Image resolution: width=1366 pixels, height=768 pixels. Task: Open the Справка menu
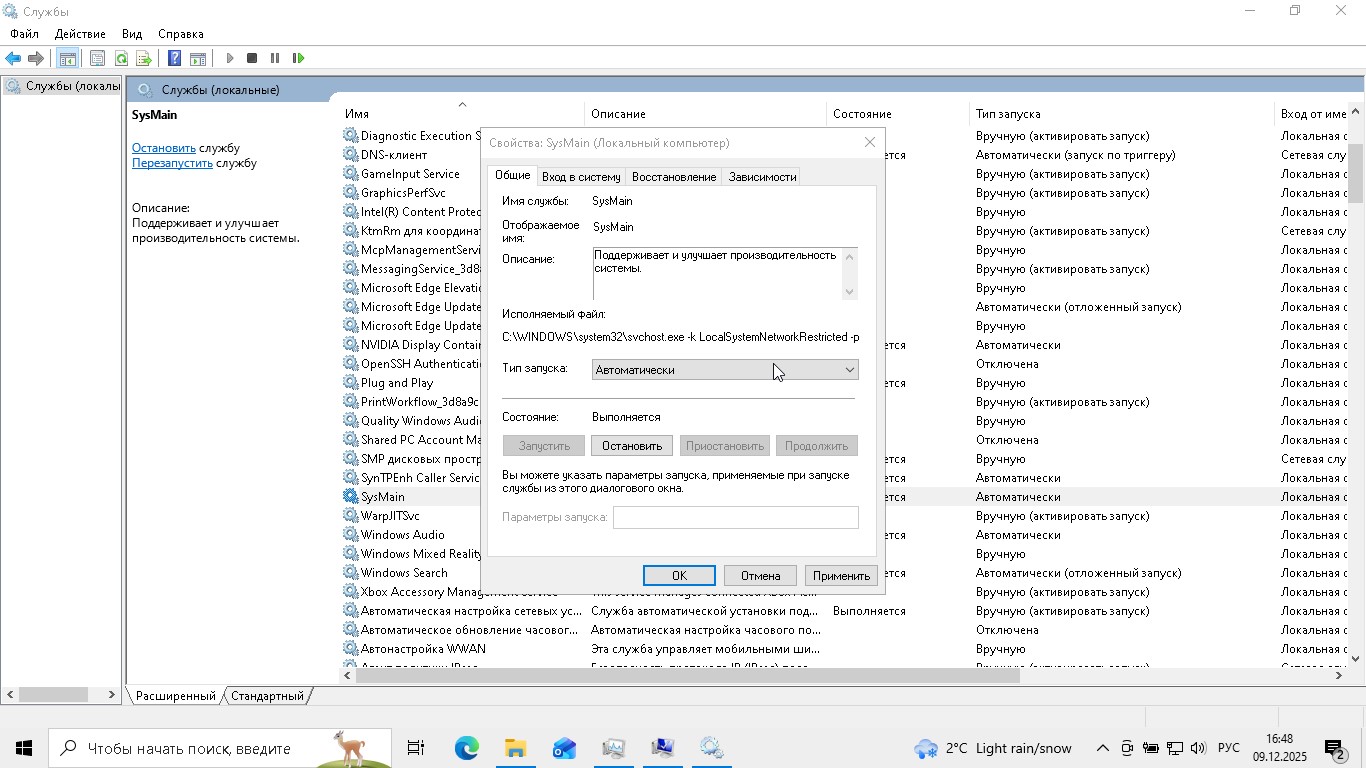click(x=181, y=34)
